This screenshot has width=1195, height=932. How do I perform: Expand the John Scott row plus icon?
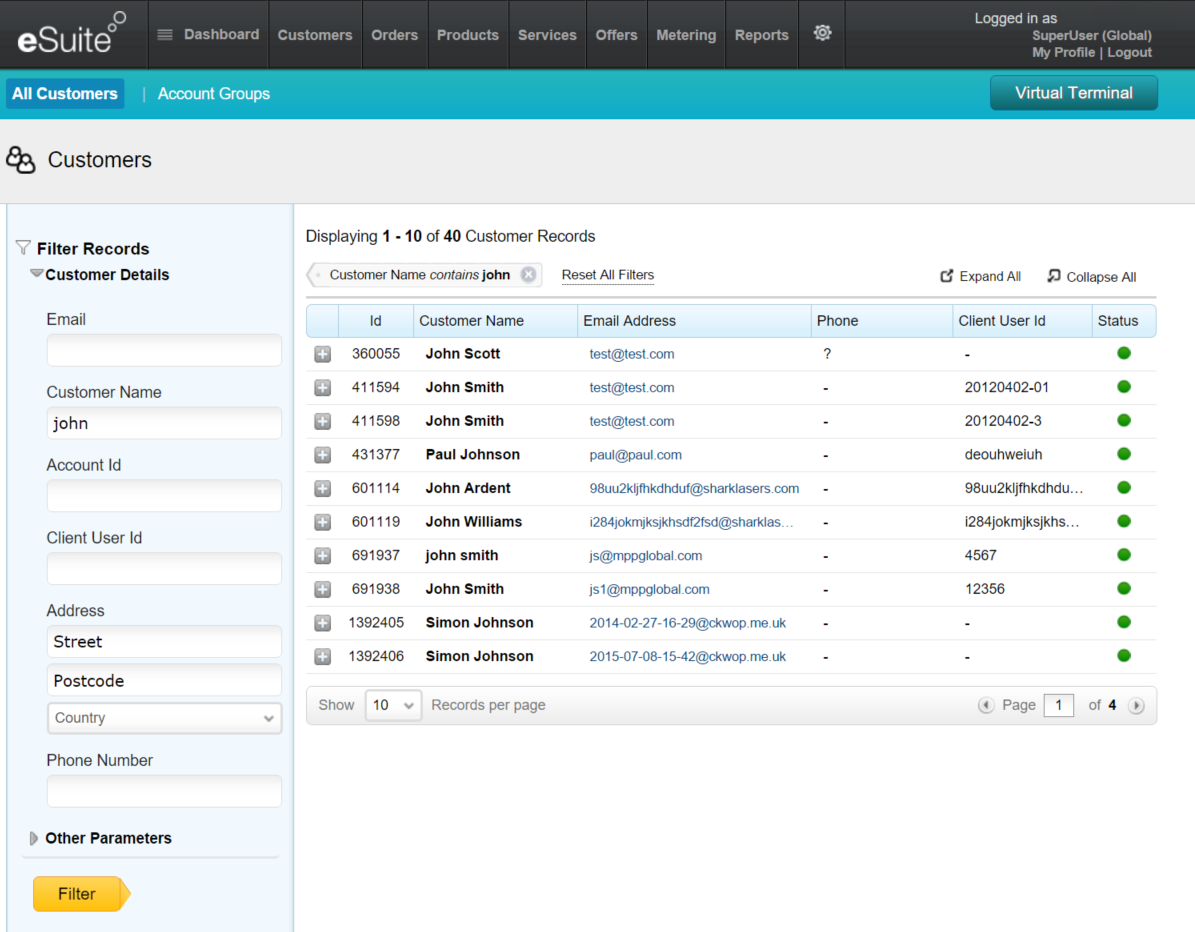click(x=322, y=354)
